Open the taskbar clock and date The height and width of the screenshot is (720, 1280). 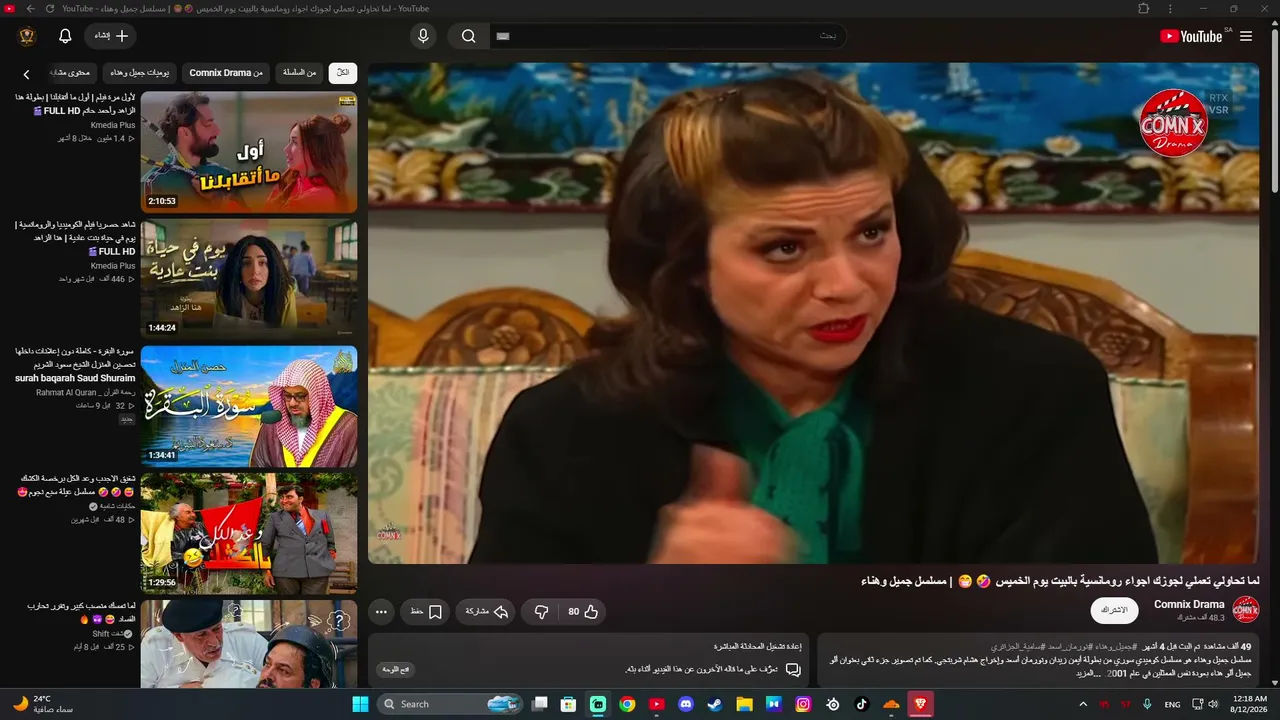1250,704
